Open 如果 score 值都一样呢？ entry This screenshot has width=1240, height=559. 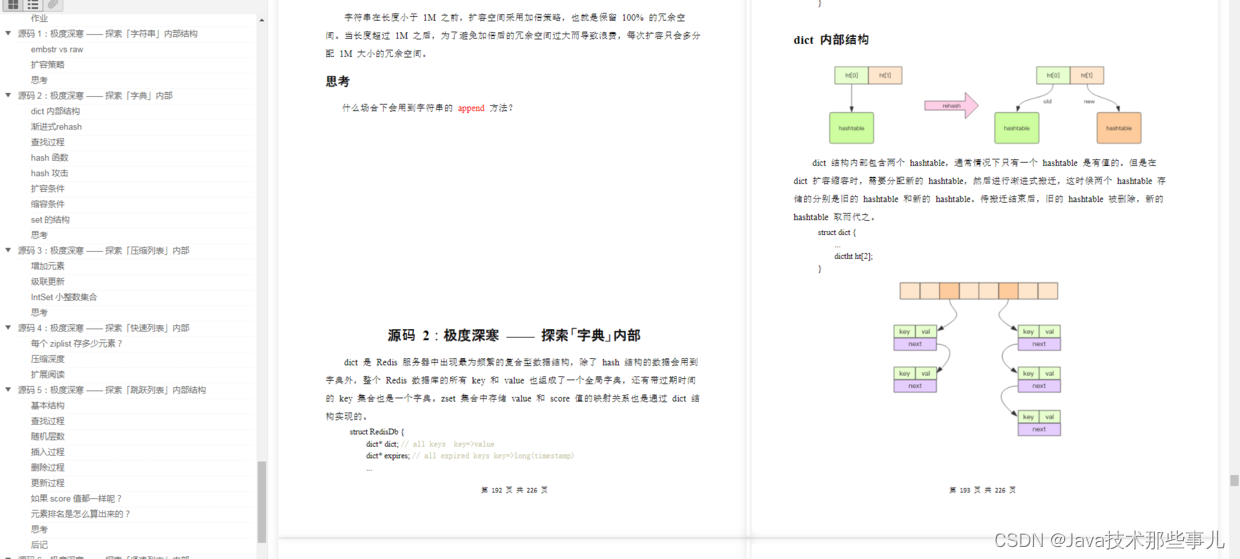(76, 499)
